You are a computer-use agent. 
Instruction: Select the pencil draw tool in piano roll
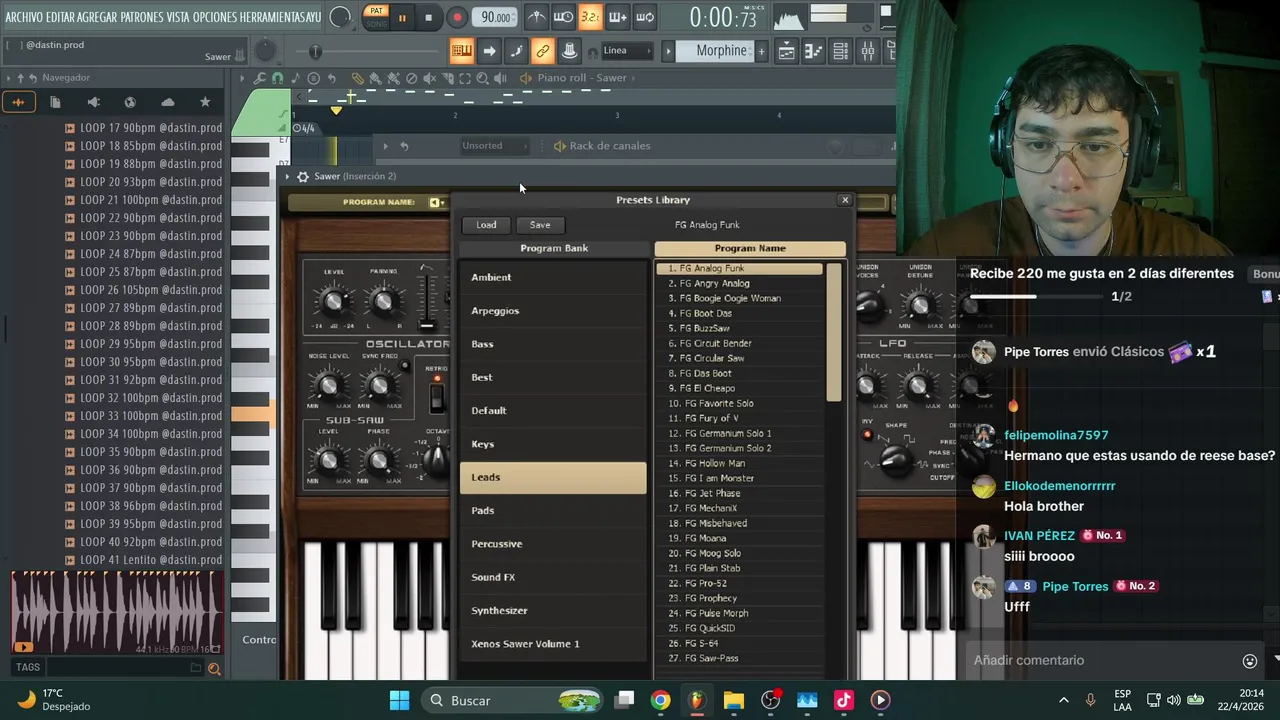[357, 78]
